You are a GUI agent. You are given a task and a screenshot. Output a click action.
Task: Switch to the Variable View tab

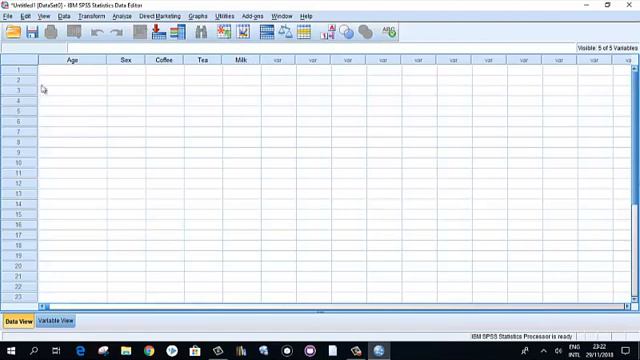pos(56,321)
